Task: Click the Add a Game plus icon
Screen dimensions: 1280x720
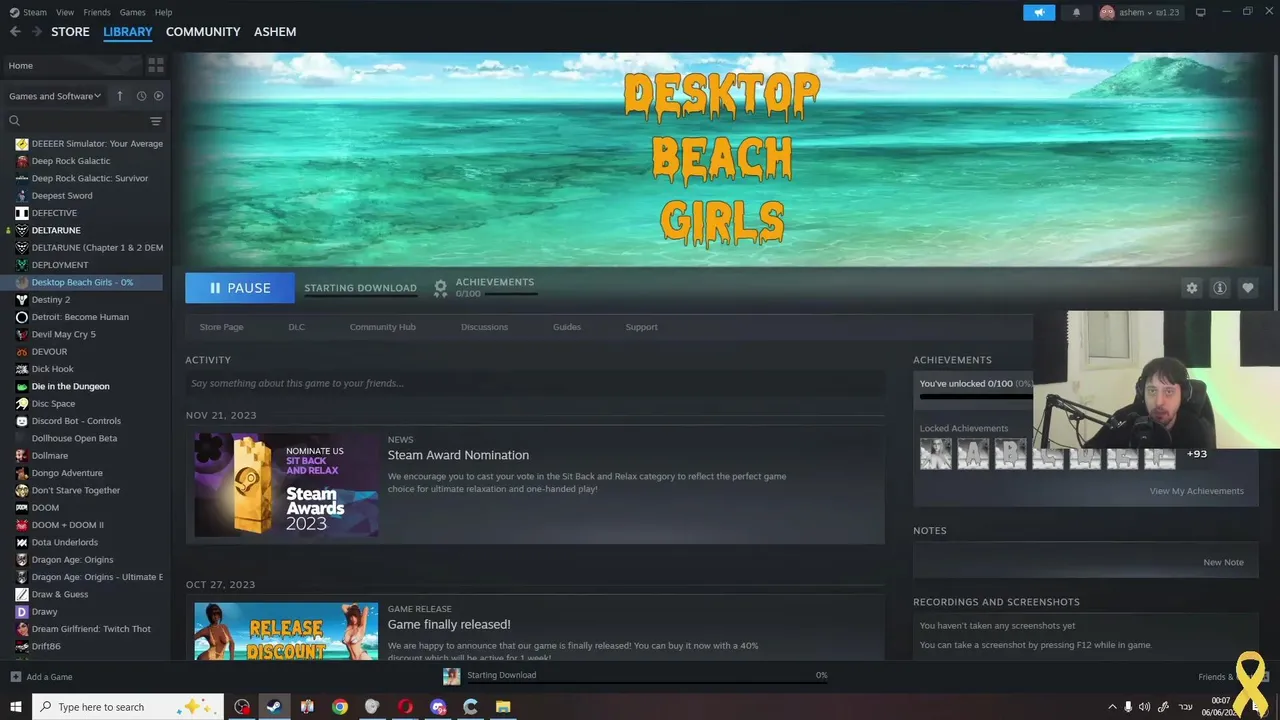Action: click(x=15, y=677)
